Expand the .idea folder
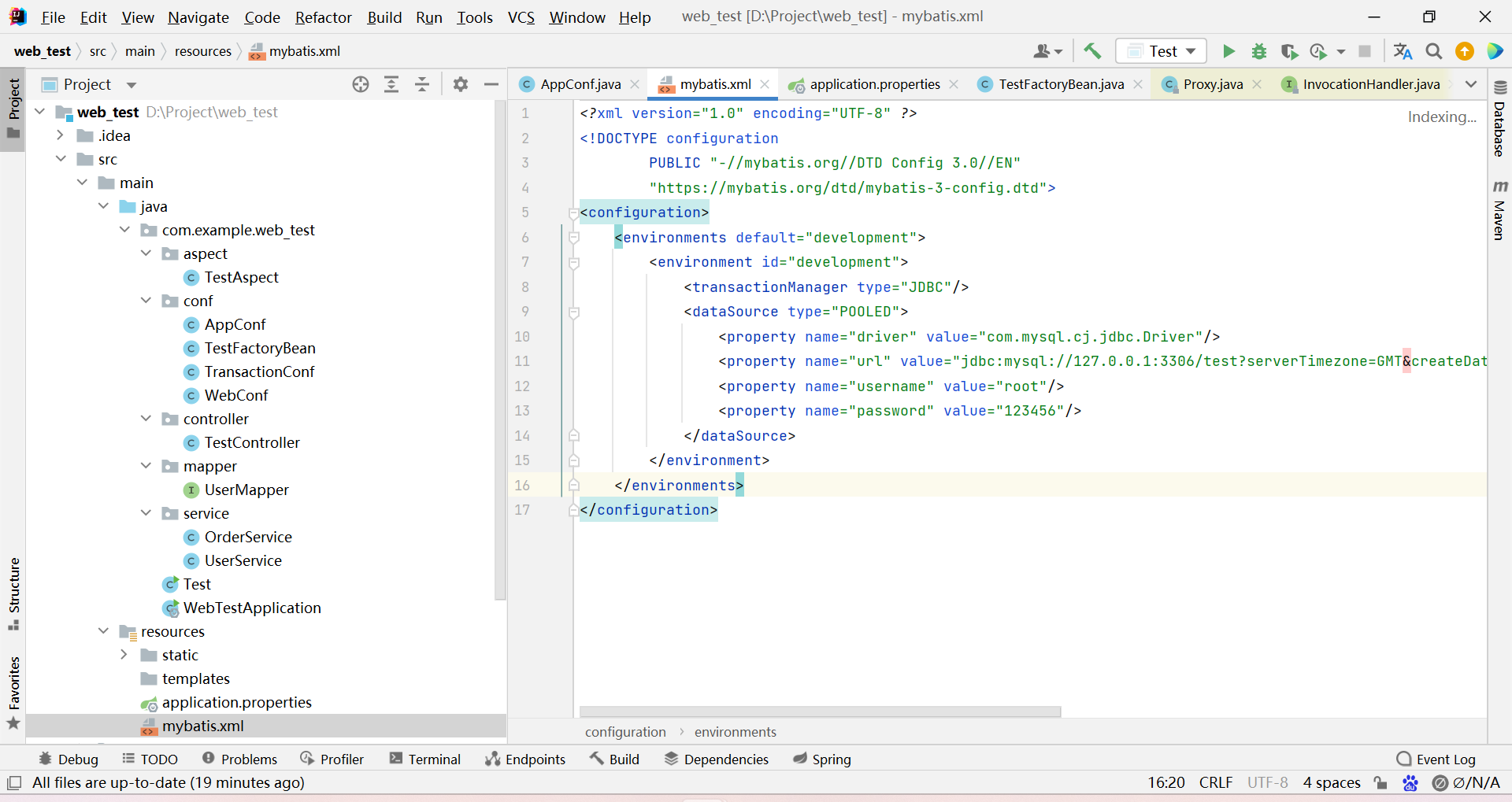 61,135
